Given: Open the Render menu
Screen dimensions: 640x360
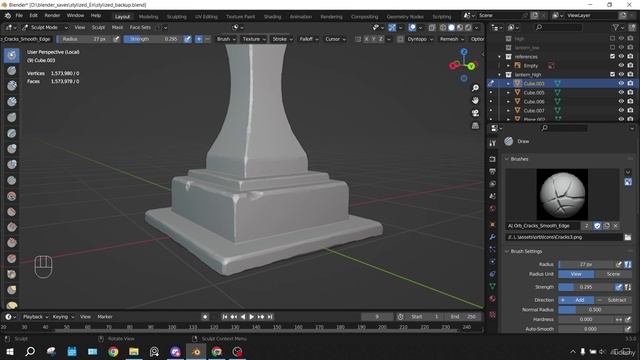Looking at the screenshot, I should [x=52, y=16].
